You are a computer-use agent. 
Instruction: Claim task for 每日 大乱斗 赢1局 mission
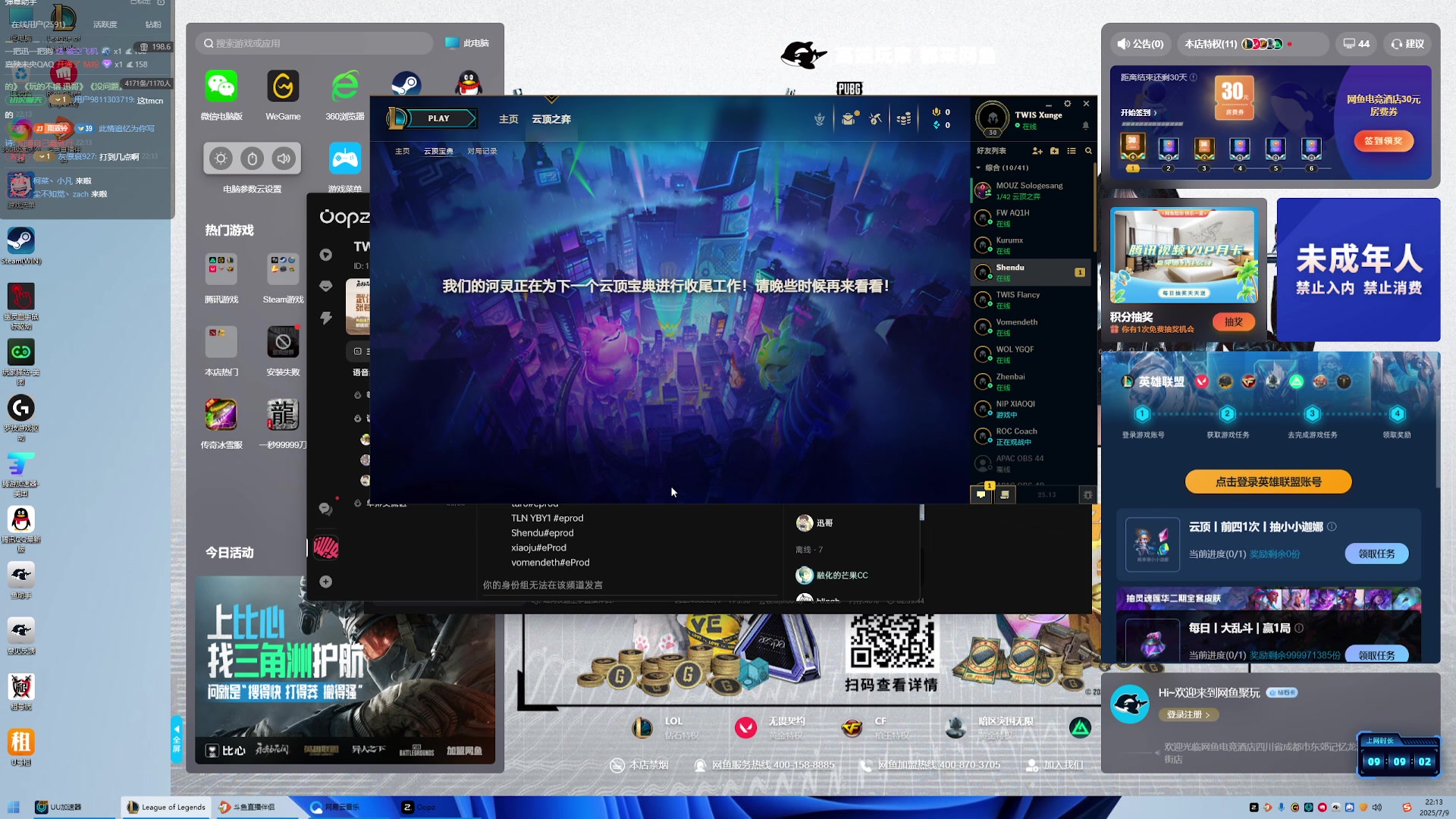tap(1376, 654)
